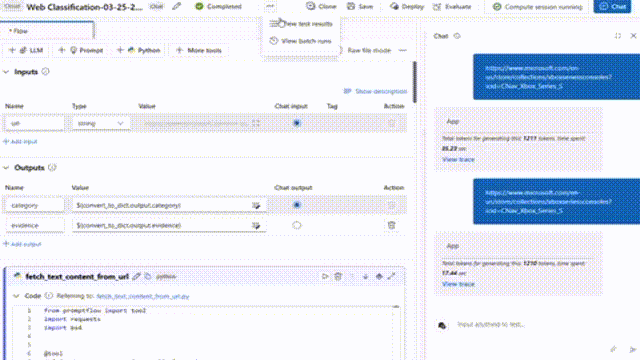The image size is (640, 360).
Task: Select View test results menu item
Action: tap(301, 24)
